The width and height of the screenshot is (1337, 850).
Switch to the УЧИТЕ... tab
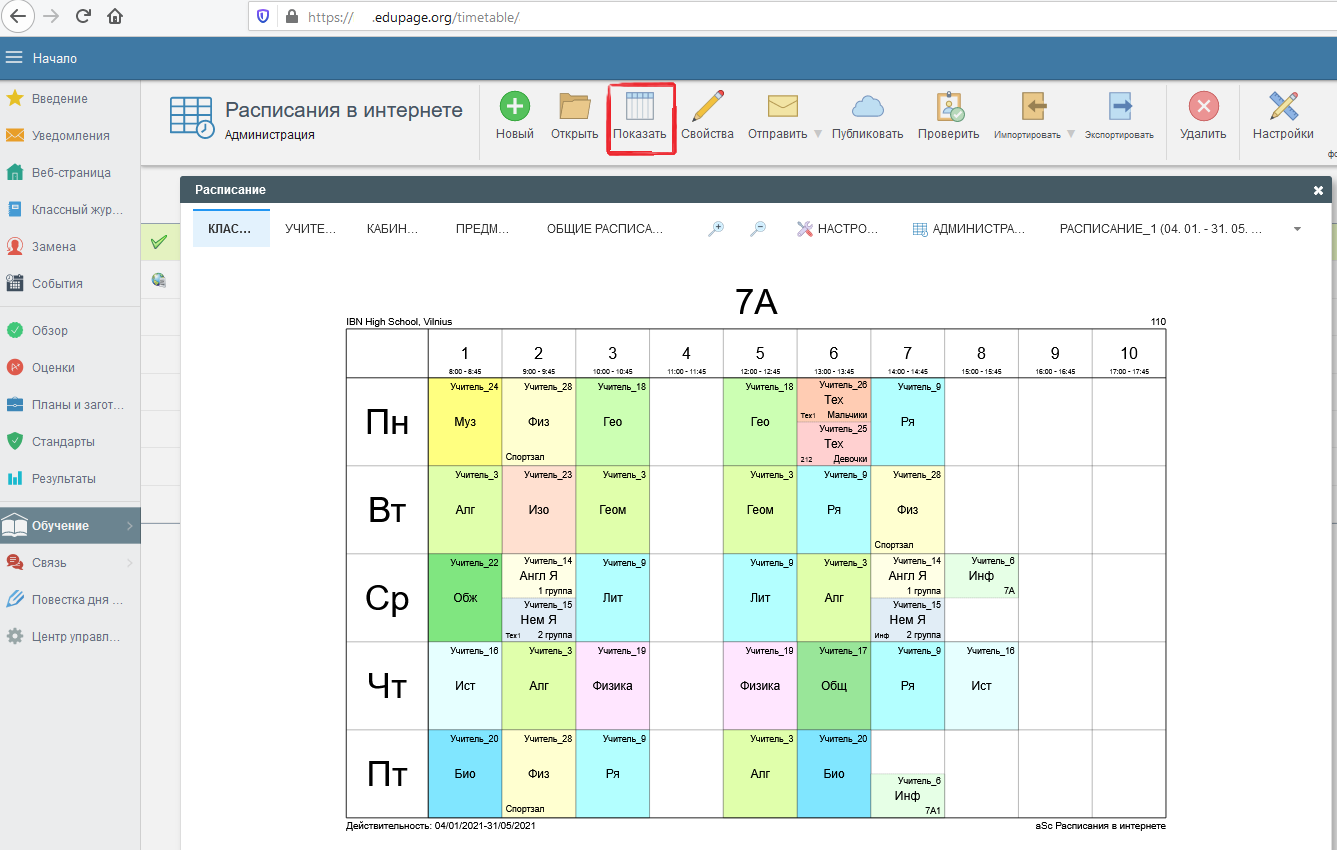(311, 229)
